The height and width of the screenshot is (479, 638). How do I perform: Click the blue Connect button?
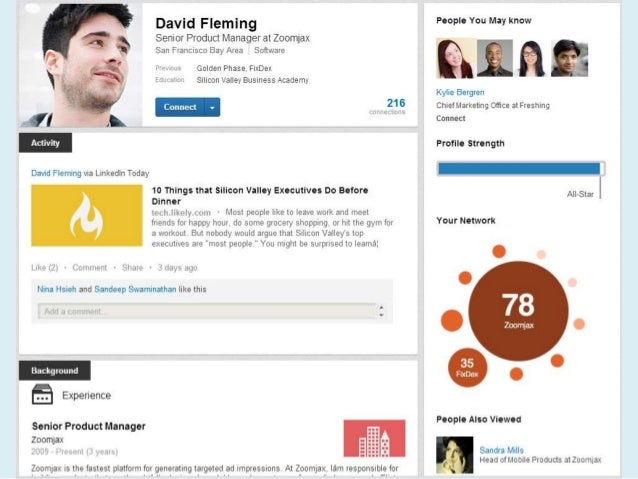(x=179, y=107)
